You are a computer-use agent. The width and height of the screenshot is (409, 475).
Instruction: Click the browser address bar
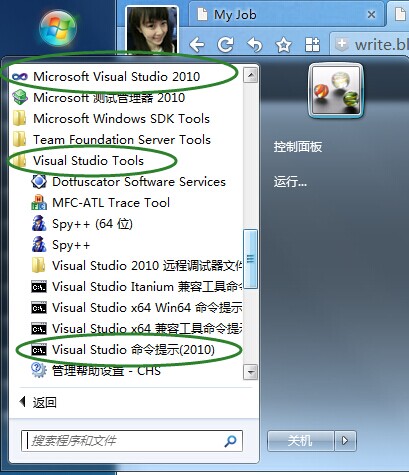tap(369, 44)
